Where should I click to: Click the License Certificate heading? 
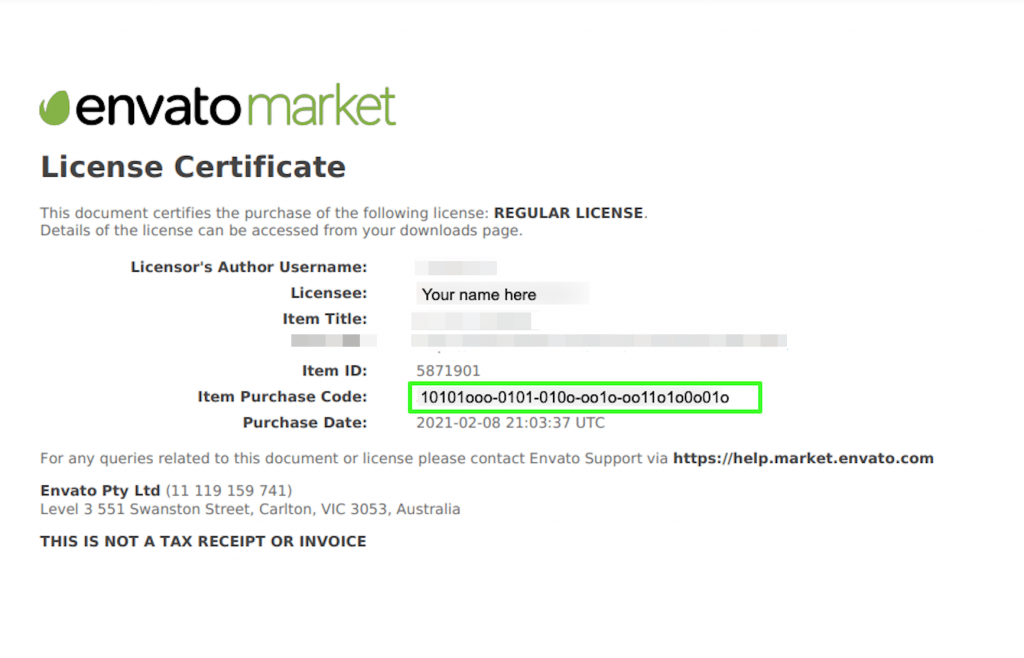pos(193,167)
